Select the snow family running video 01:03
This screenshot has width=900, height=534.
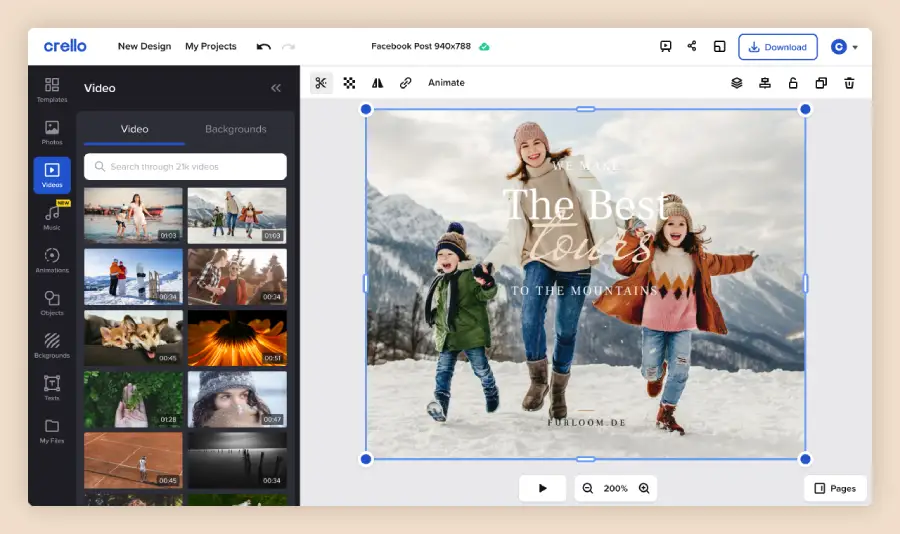[237, 215]
